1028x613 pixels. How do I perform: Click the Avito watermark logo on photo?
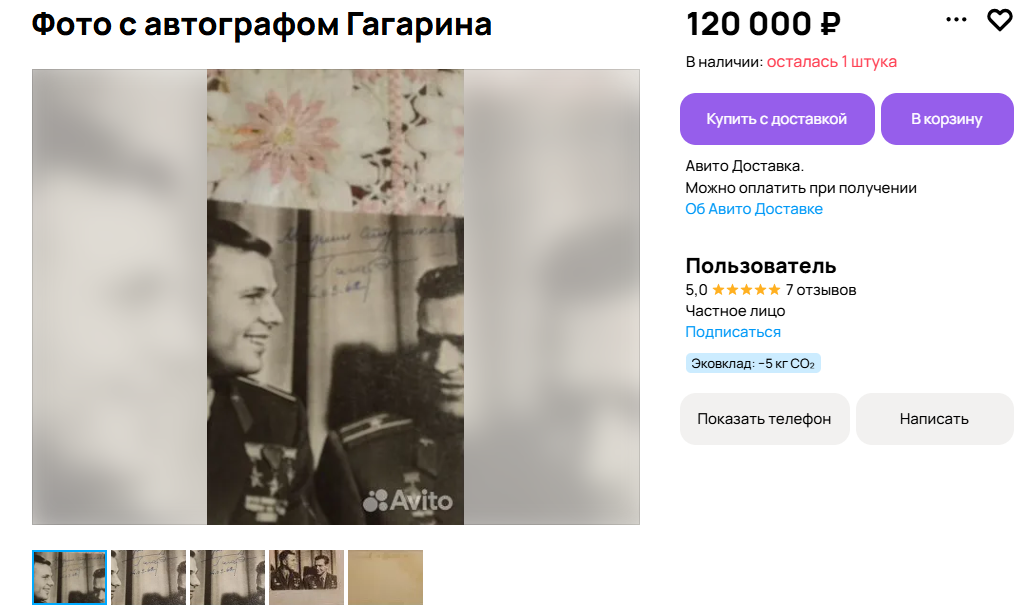(x=407, y=500)
